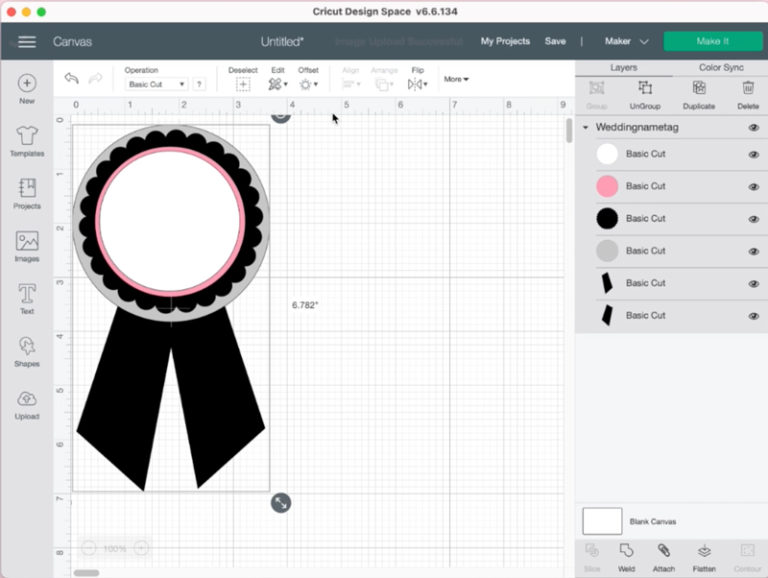The height and width of the screenshot is (578, 768).
Task: Open the main hamburger menu
Action: tap(27, 42)
